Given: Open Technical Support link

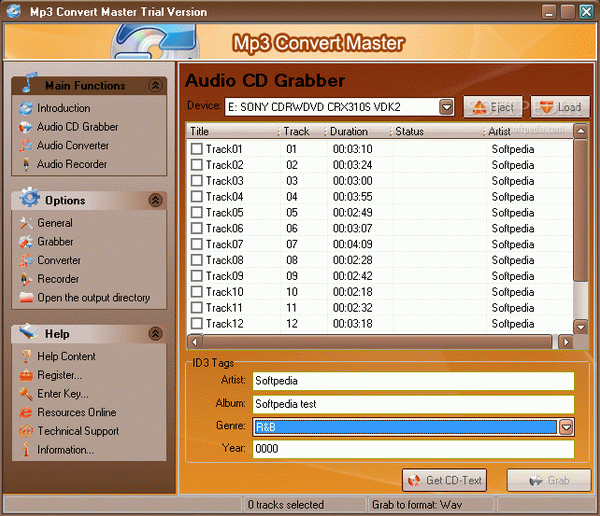Looking at the screenshot, I should (x=78, y=431).
